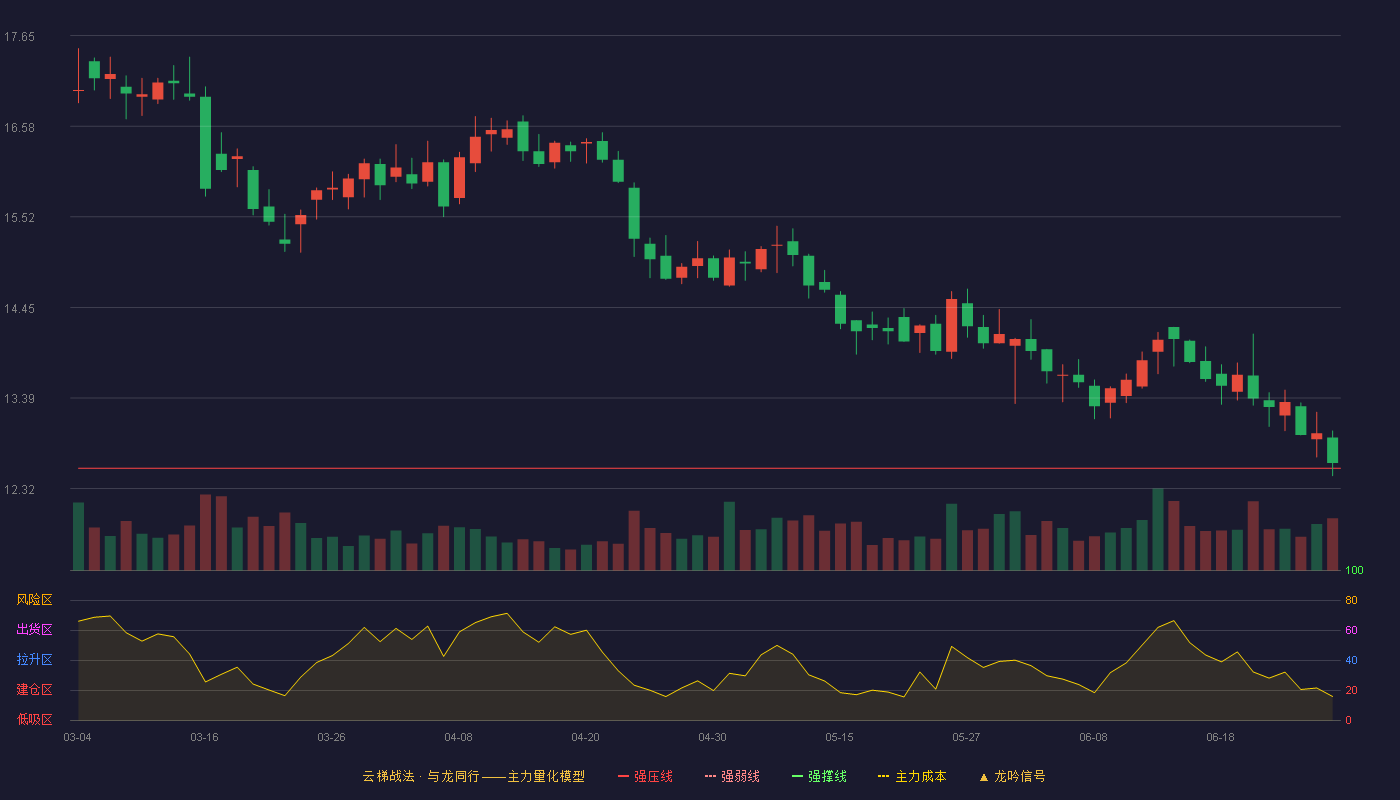
Task: Click the 建仓区 zone label
Action: 34,690
